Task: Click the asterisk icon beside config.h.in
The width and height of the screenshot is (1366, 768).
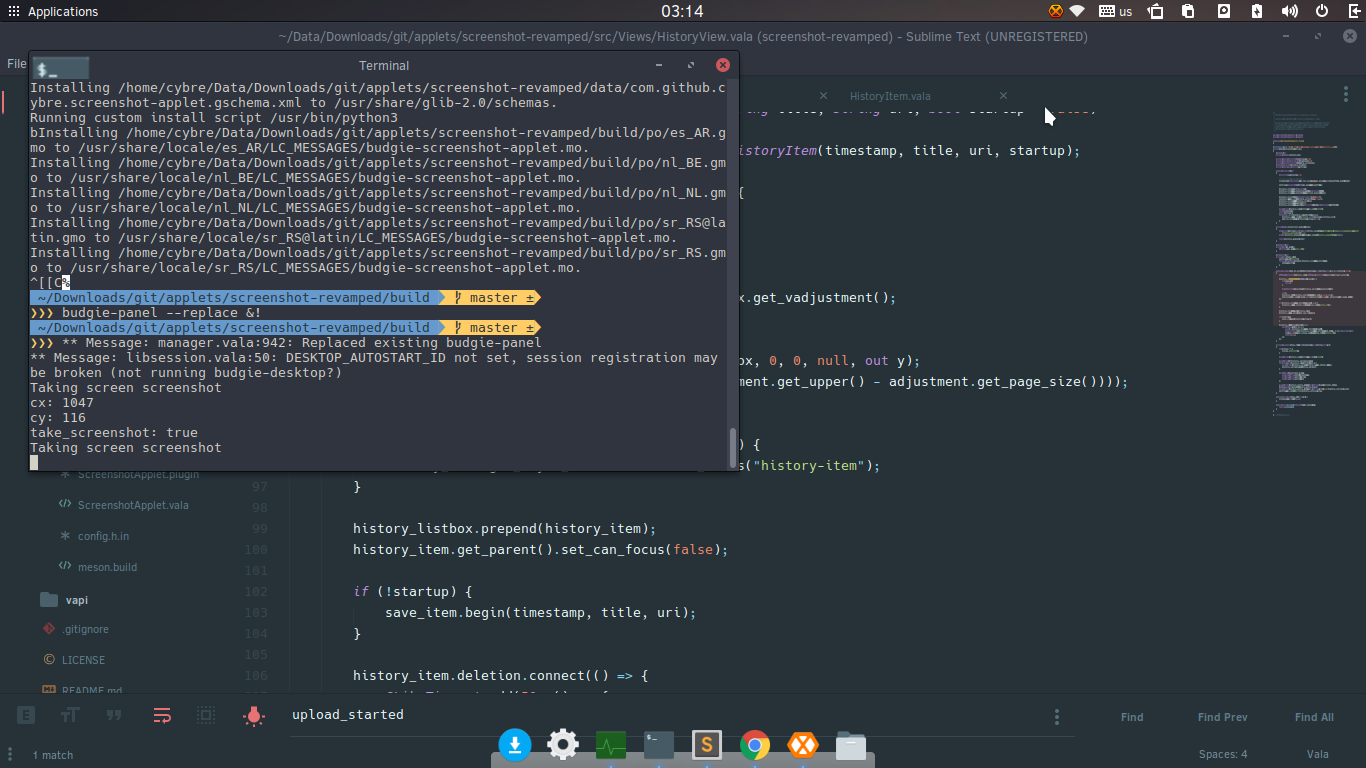Action: [65, 536]
